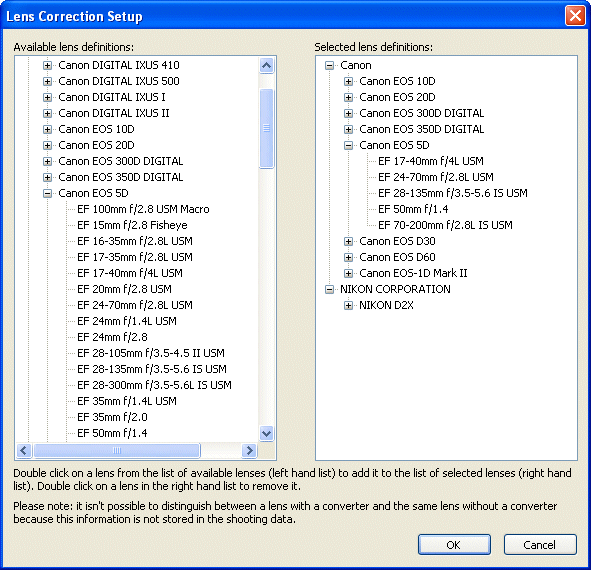The height and width of the screenshot is (570, 591).
Task: Expand Canon DIGITAL IXUS I node
Action: [x=47, y=97]
